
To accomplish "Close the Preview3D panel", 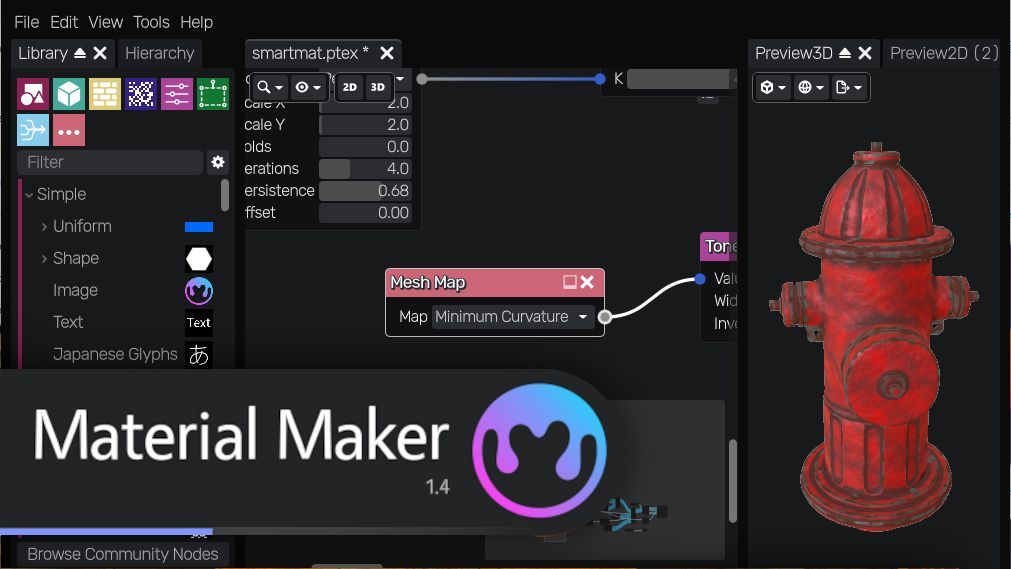I will click(x=865, y=53).
